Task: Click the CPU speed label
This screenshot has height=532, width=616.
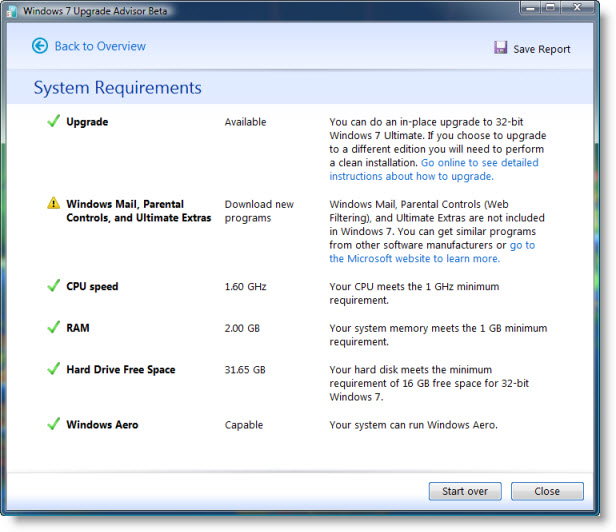Action: pyautogui.click(x=92, y=286)
